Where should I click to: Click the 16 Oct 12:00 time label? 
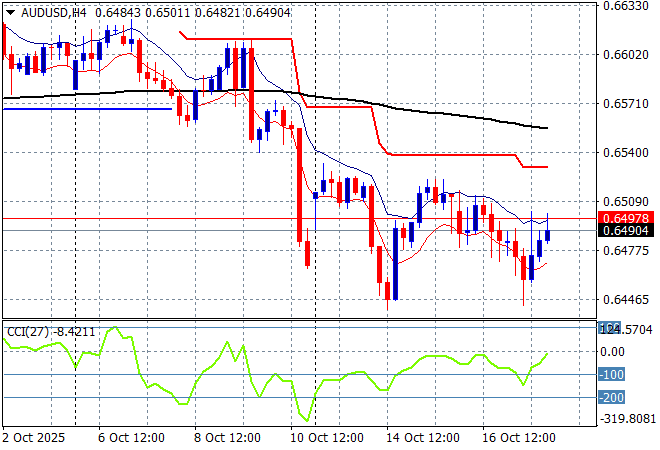(519, 438)
